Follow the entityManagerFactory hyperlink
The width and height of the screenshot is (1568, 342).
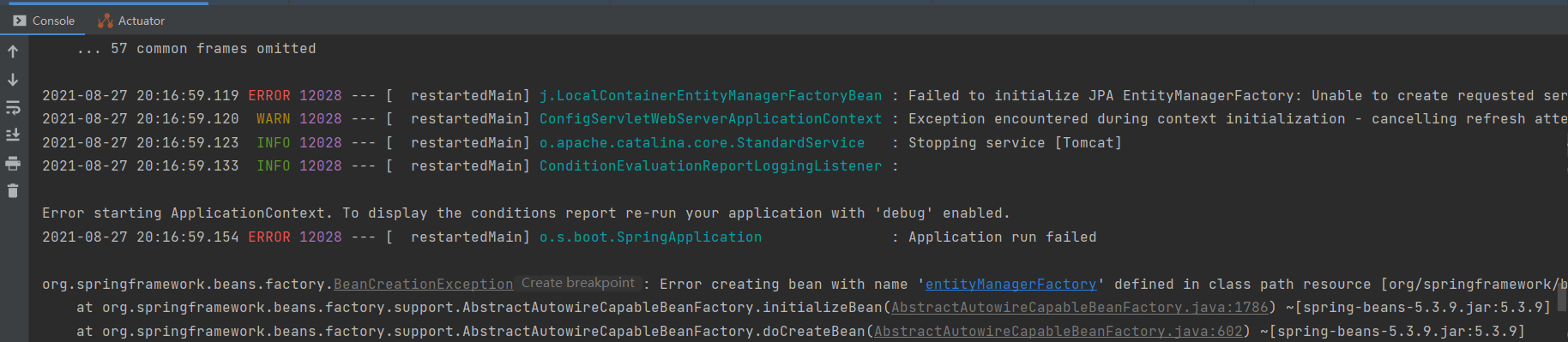click(x=1010, y=284)
